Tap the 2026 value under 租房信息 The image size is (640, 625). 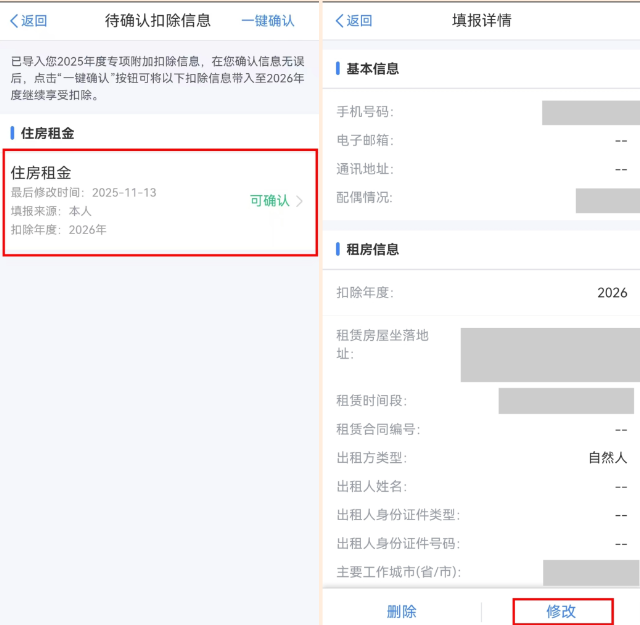point(611,293)
